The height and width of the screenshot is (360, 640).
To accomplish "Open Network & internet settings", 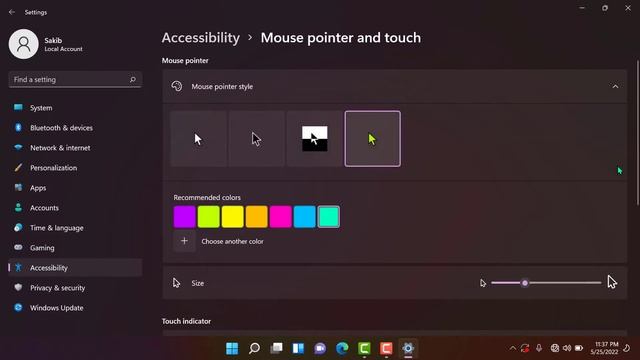I will point(75,148).
